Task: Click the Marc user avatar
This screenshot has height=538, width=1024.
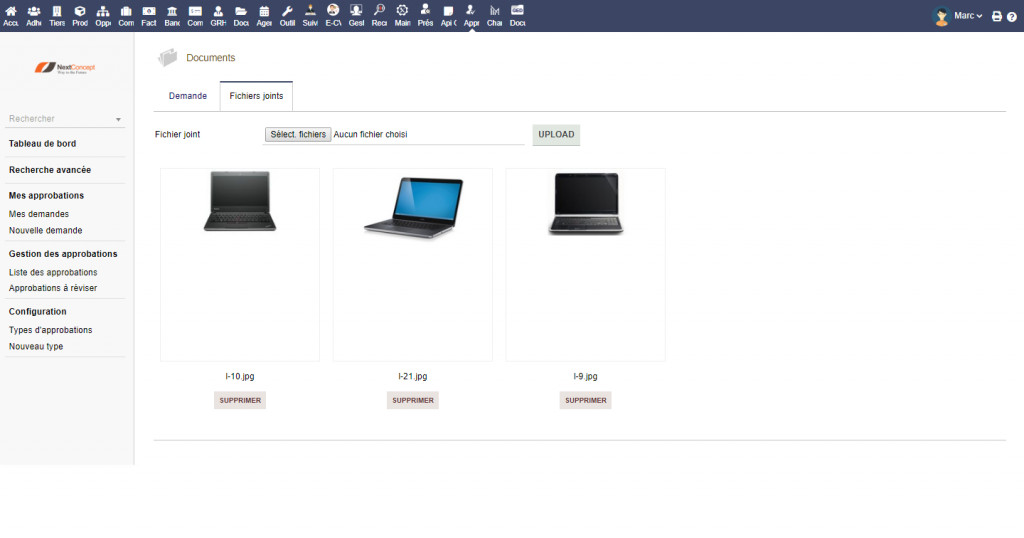Action: [x=941, y=16]
